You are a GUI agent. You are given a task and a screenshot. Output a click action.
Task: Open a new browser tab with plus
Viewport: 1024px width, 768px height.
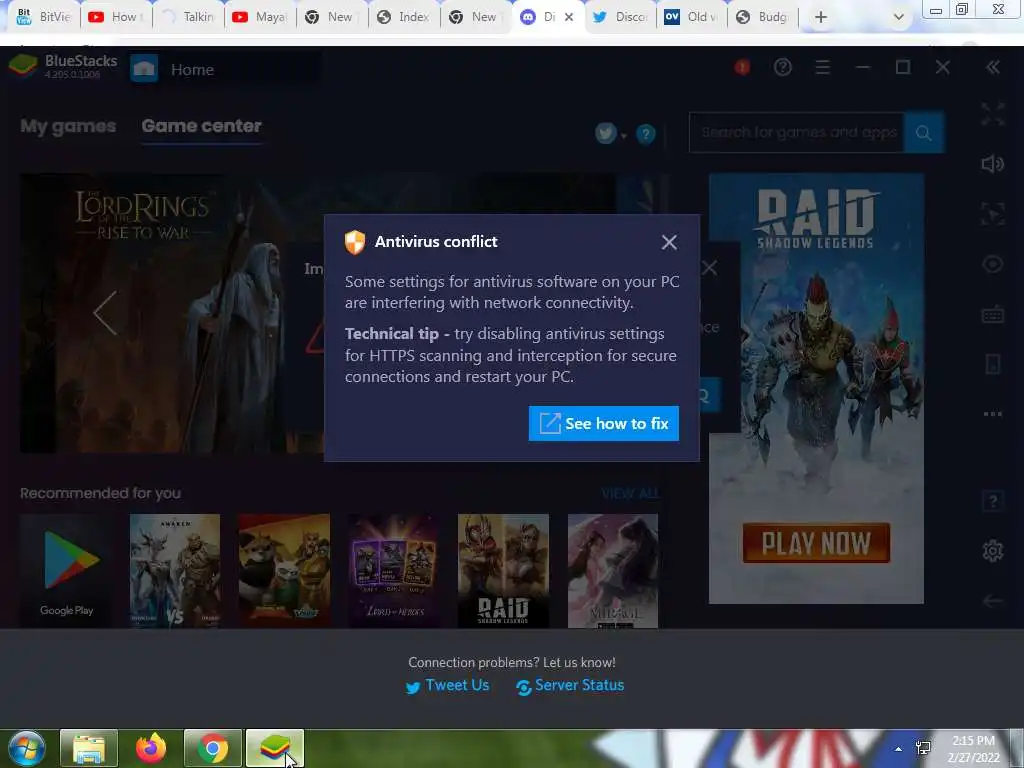[x=821, y=17]
